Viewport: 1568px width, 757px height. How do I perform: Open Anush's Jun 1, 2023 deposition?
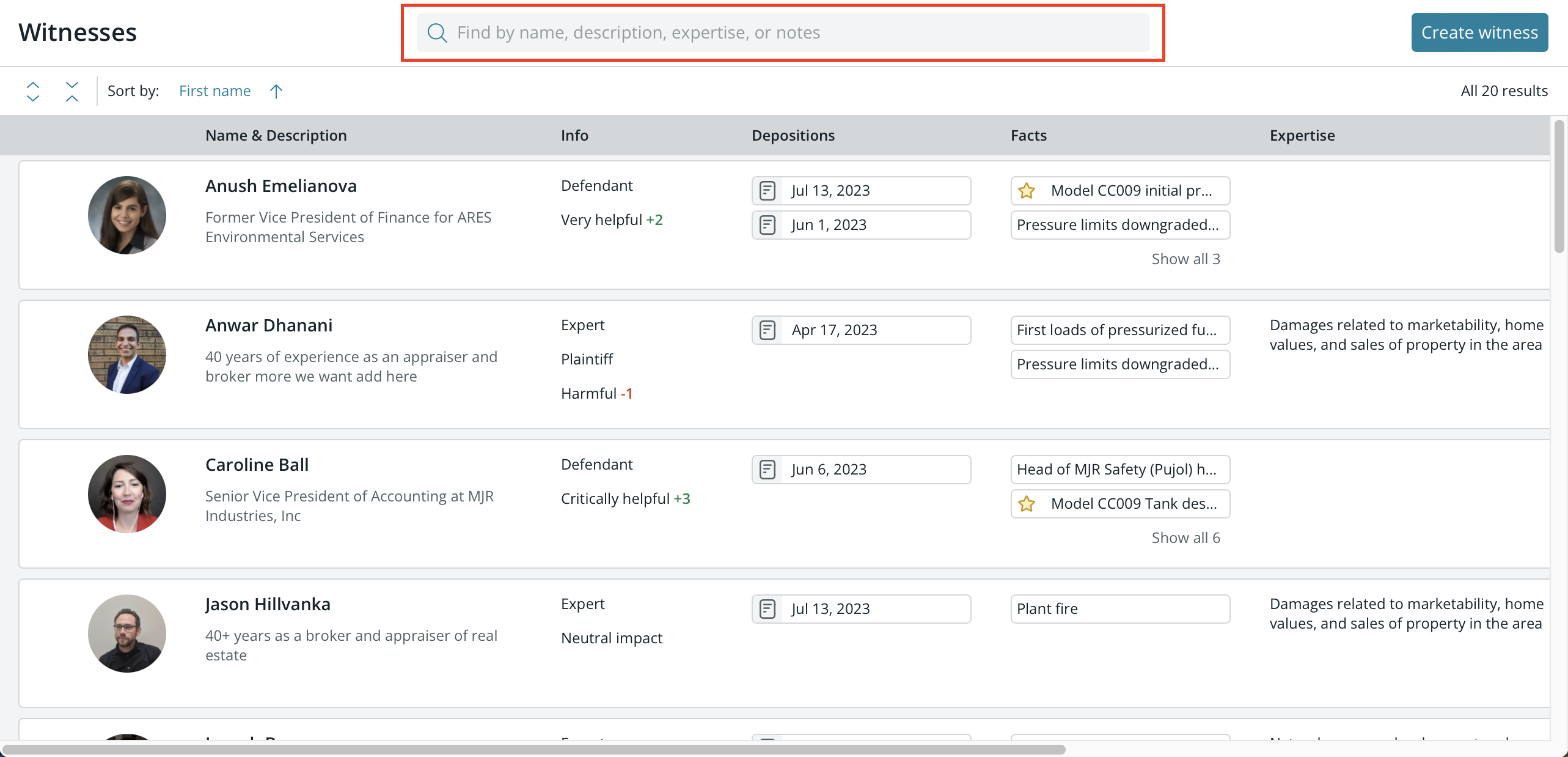[x=861, y=225]
